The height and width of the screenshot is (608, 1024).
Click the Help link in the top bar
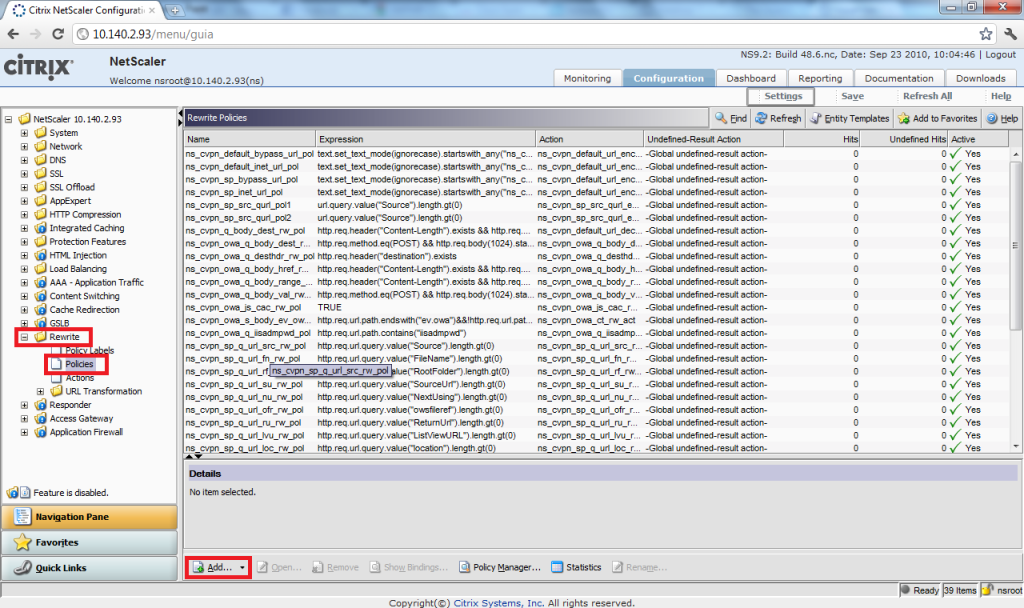[1000, 96]
